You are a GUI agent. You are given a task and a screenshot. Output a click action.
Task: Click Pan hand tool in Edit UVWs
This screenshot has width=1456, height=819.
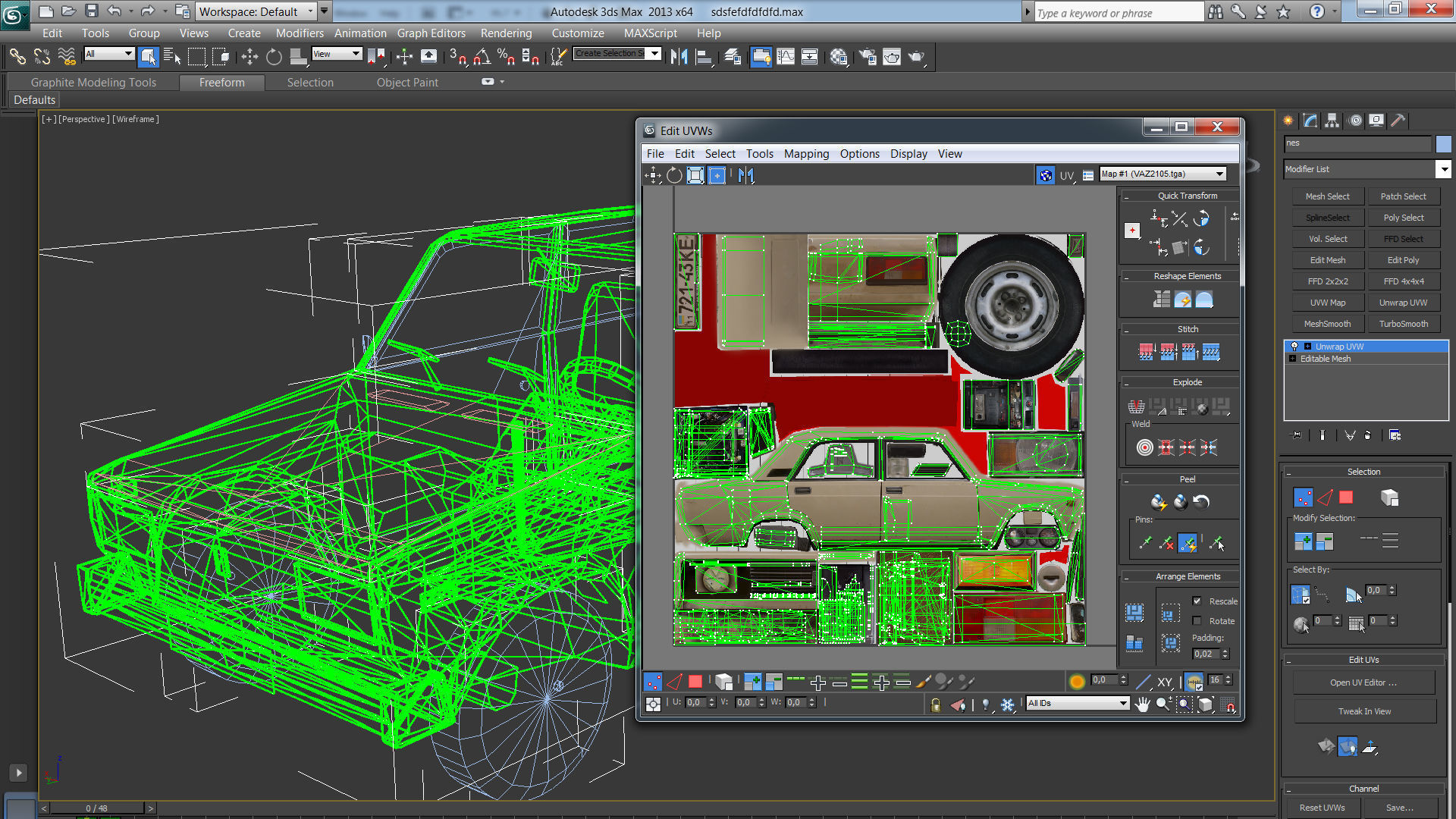[1143, 704]
